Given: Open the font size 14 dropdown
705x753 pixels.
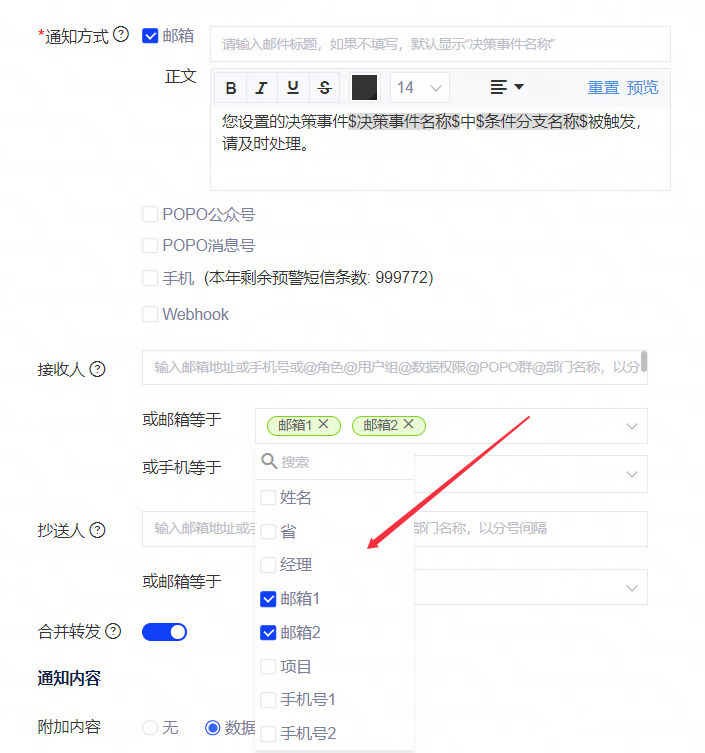Looking at the screenshot, I should [419, 87].
